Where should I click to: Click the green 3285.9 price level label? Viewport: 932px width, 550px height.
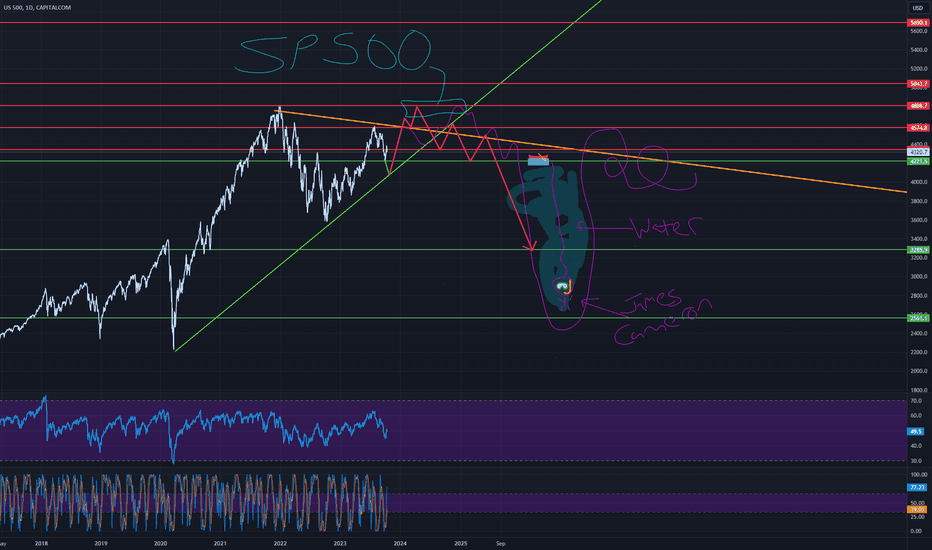point(918,250)
